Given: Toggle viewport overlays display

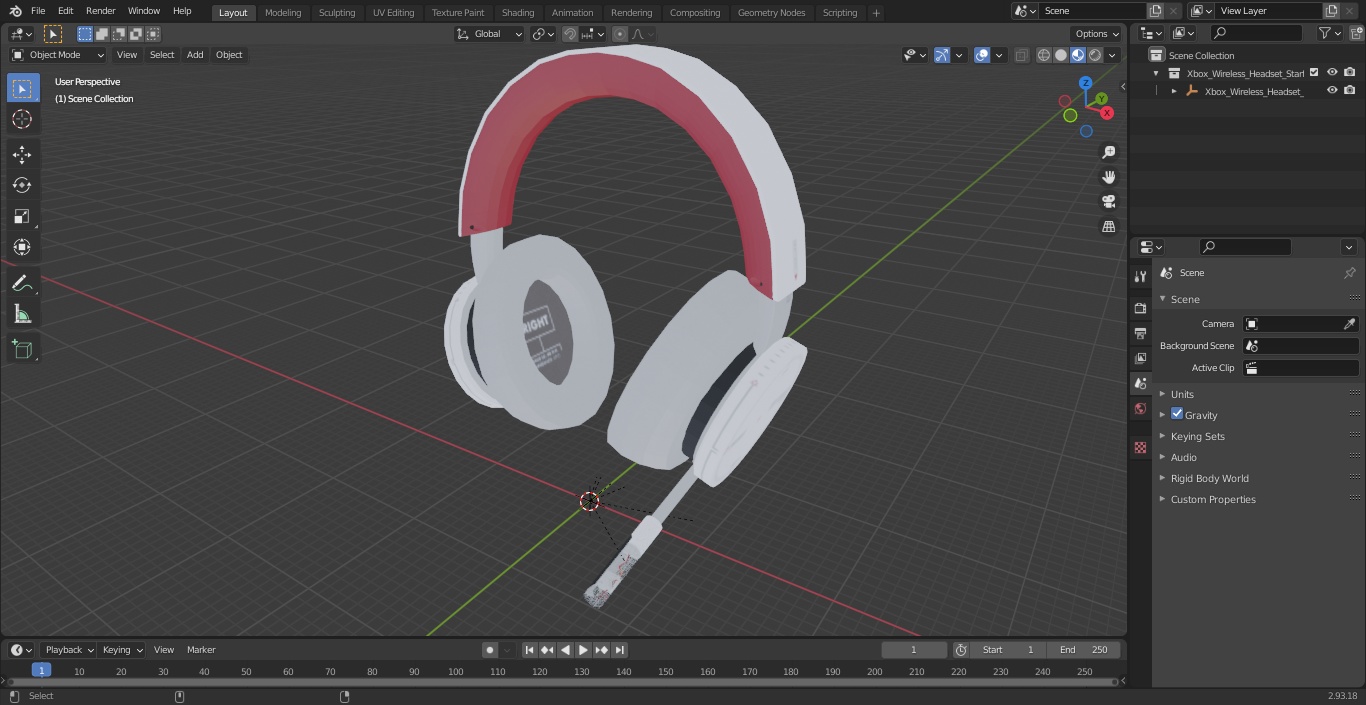Looking at the screenshot, I should coord(982,55).
